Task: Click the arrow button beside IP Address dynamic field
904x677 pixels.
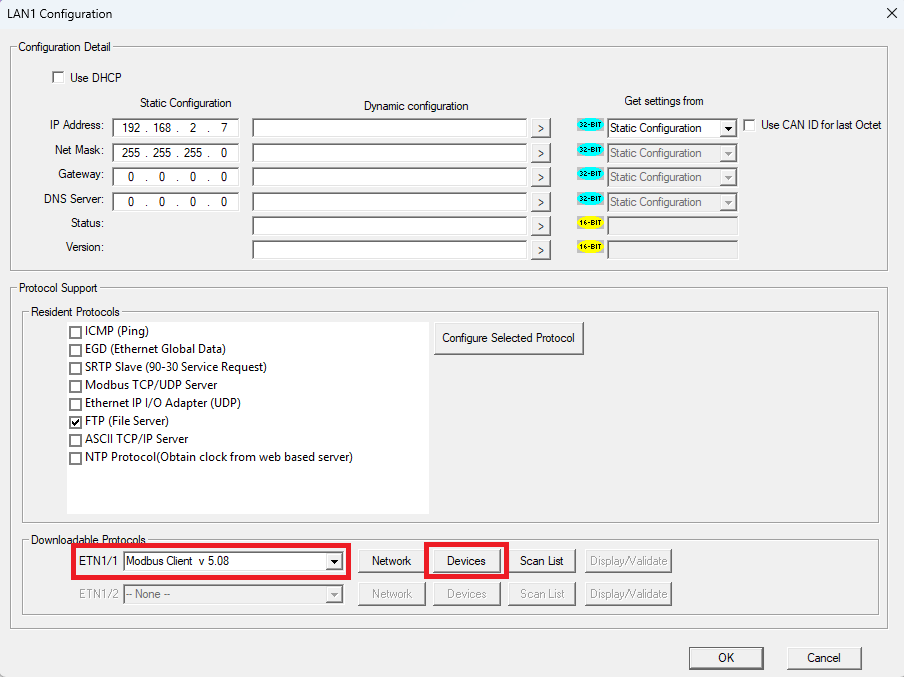Action: tap(540, 128)
